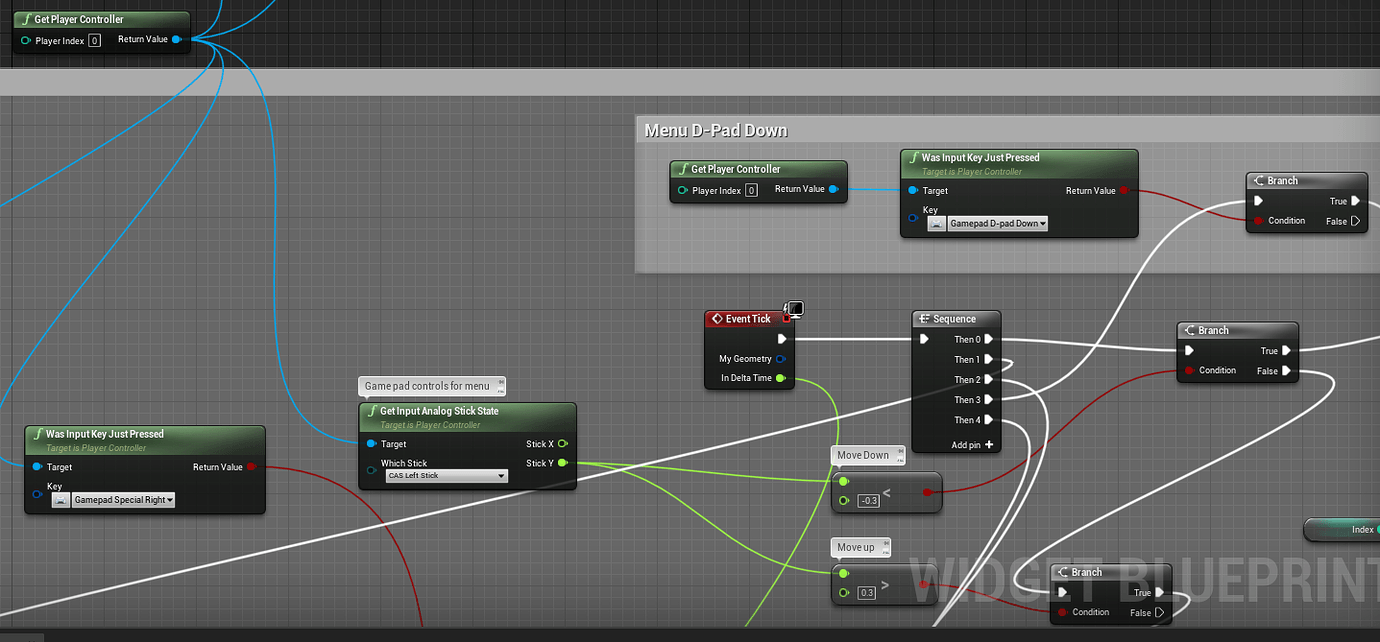The height and width of the screenshot is (642, 1380).
Task: Select the Event Tick node header
Action: point(748,319)
